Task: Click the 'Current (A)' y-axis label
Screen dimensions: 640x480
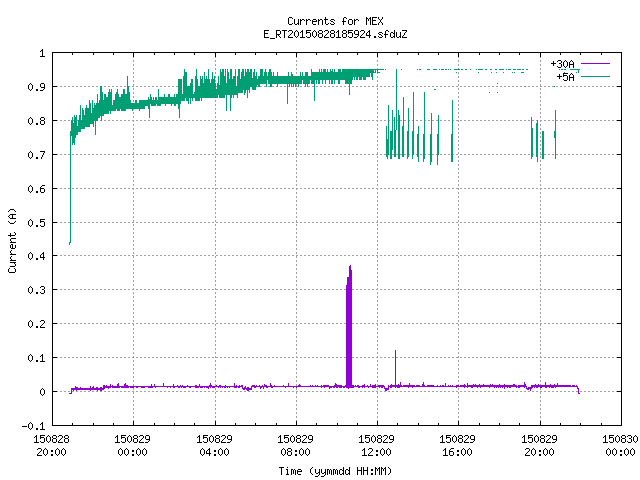Action: coord(12,240)
